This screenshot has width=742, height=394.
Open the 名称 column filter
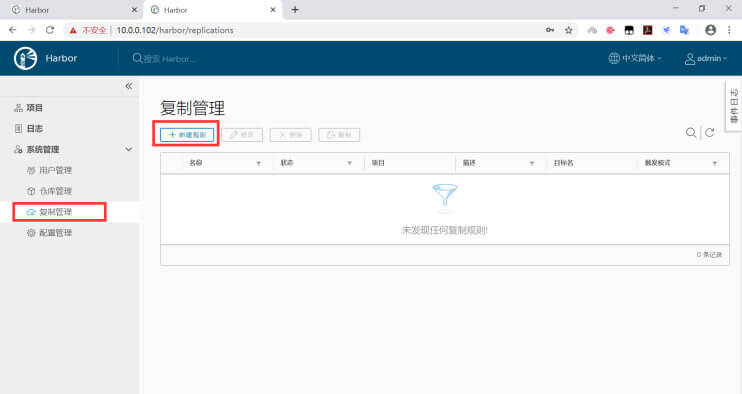coord(258,164)
